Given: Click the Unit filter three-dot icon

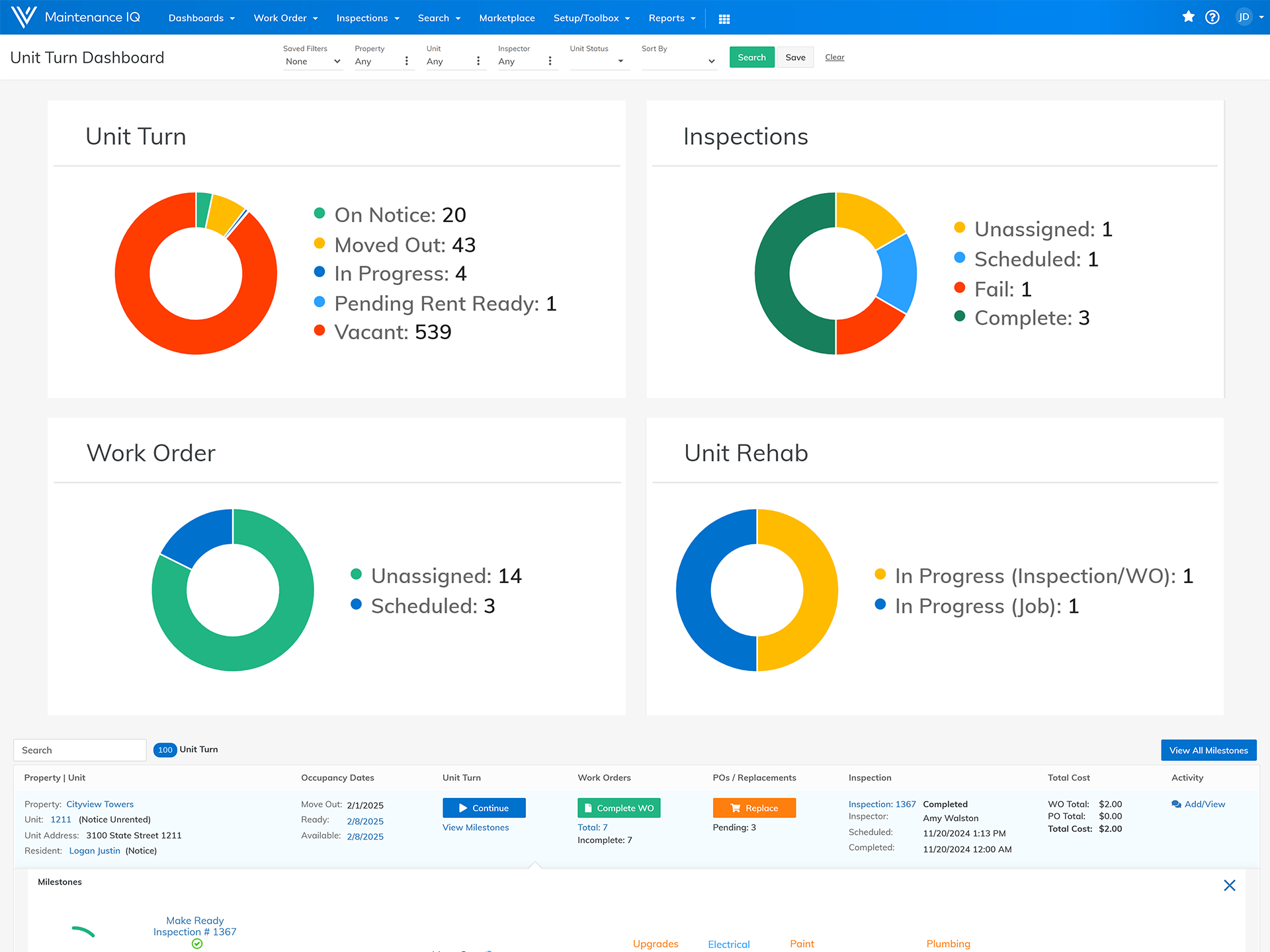Looking at the screenshot, I should 478,61.
